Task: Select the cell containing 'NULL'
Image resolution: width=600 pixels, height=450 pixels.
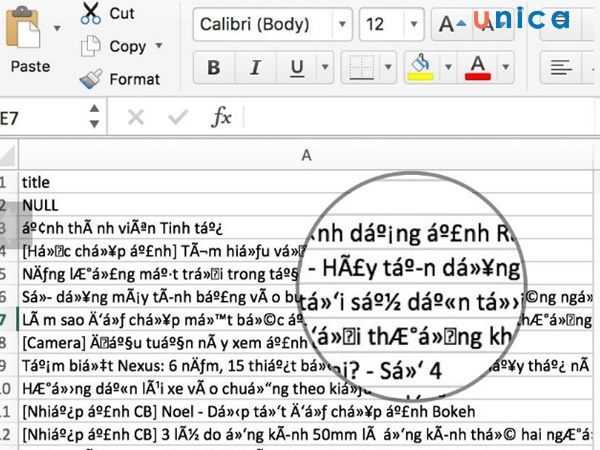Action: (306, 205)
